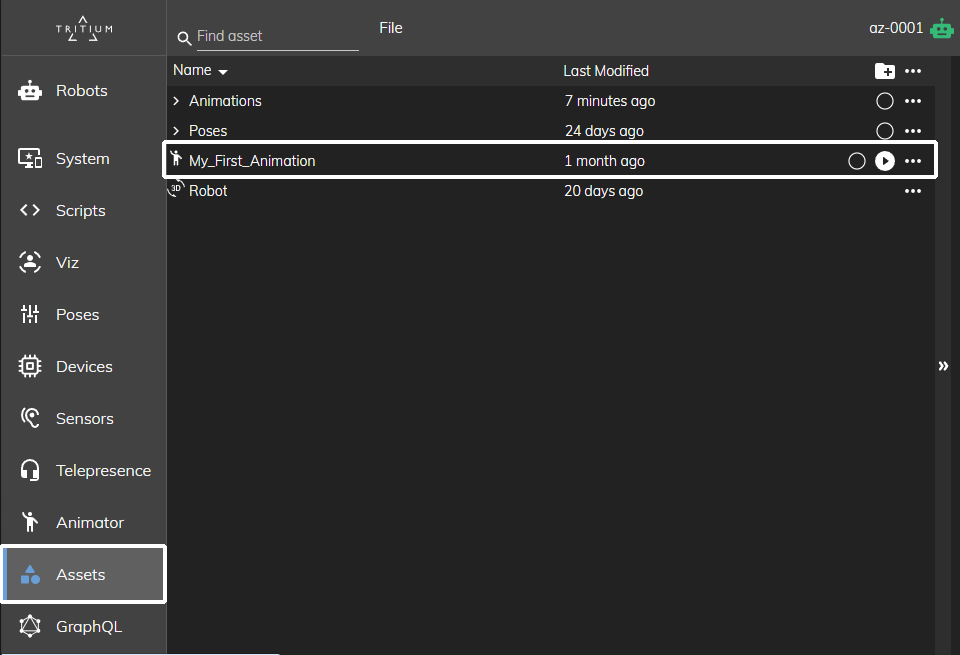Open Poses sliders icon in sidebar

point(30,315)
